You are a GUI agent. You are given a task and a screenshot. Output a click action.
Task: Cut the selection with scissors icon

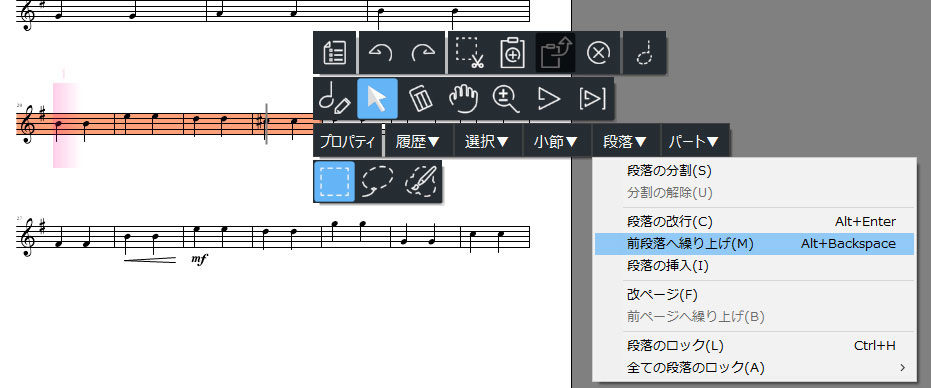(x=469, y=53)
